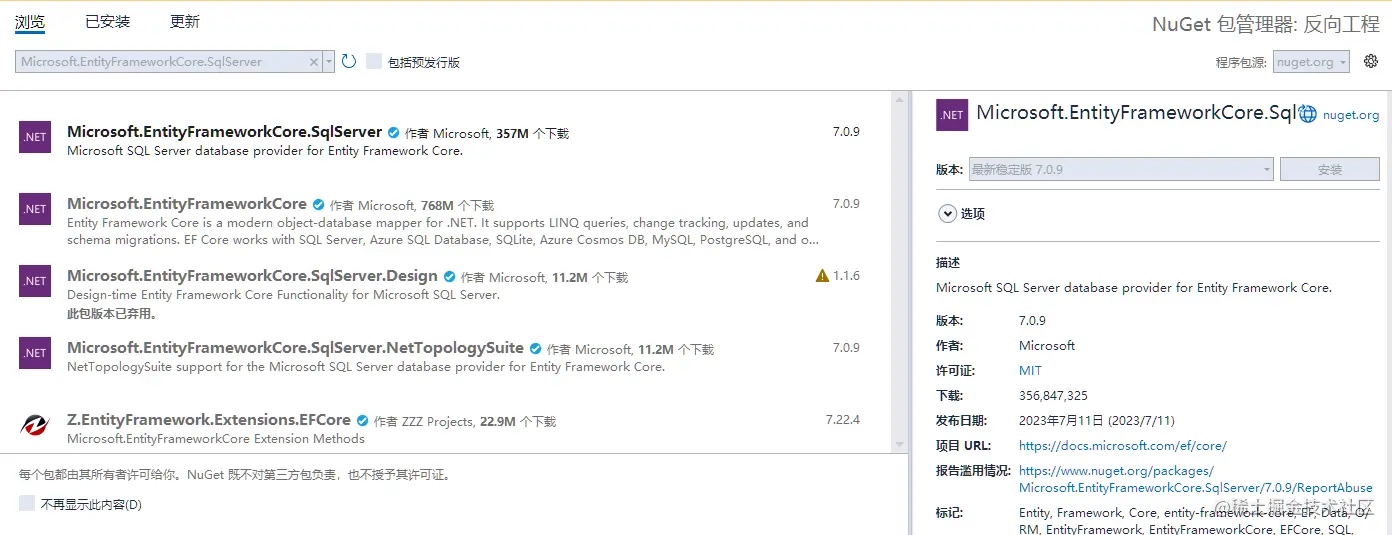Clear the search box with the X icon
The height and width of the screenshot is (535, 1392).
coord(313,62)
